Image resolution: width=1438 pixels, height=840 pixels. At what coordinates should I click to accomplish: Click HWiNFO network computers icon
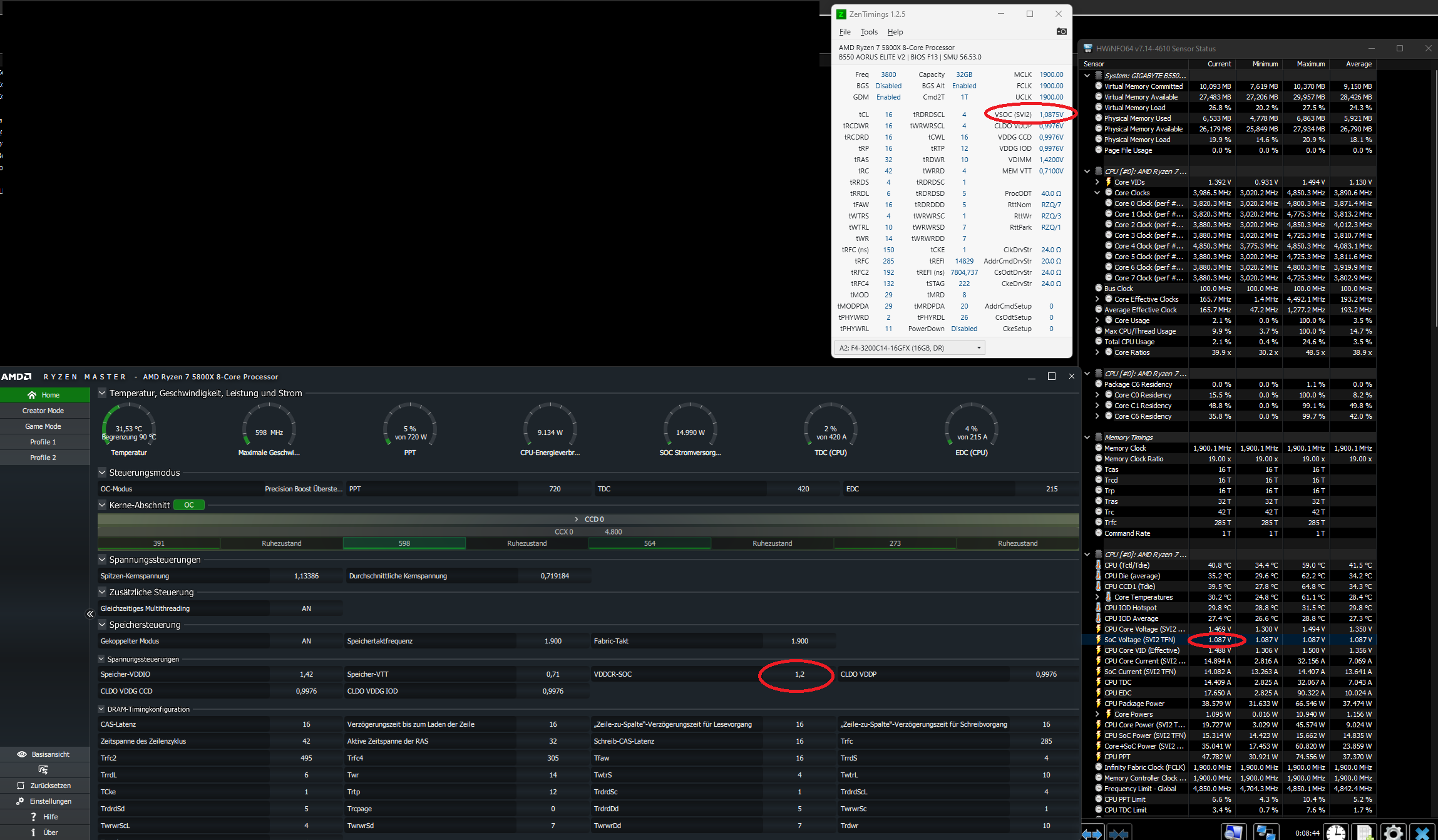[1266, 832]
